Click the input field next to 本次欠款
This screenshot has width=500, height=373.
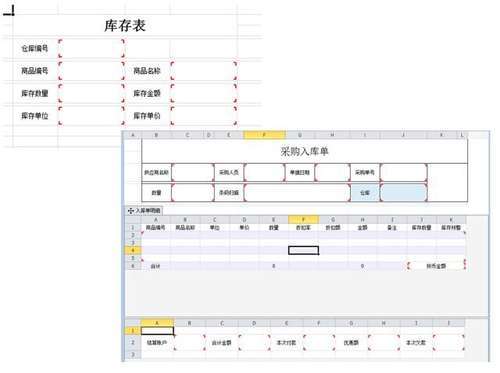(449, 343)
